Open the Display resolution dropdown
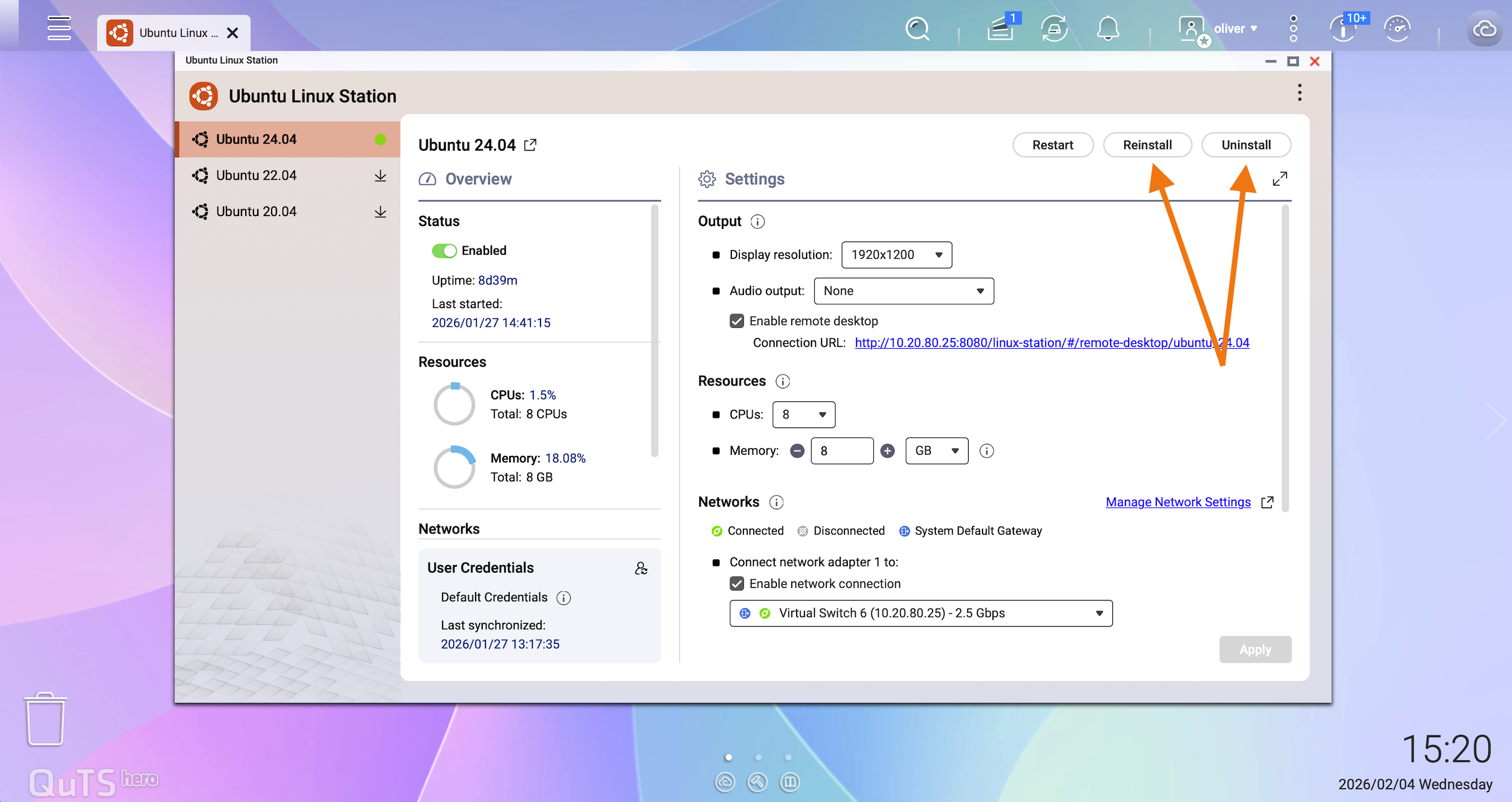Viewport: 1512px width, 802px height. pos(896,255)
